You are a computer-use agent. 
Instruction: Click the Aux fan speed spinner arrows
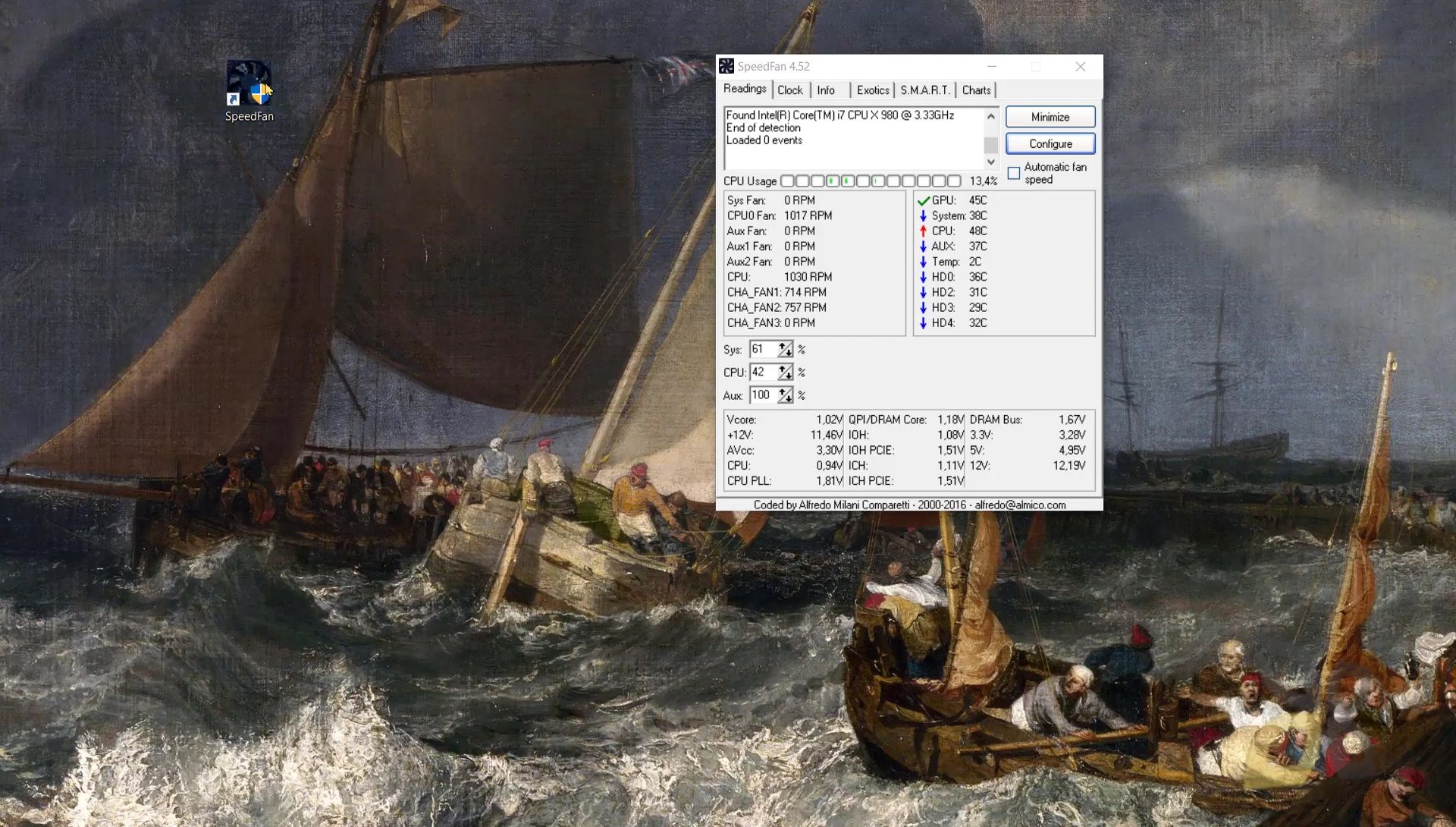(x=785, y=395)
